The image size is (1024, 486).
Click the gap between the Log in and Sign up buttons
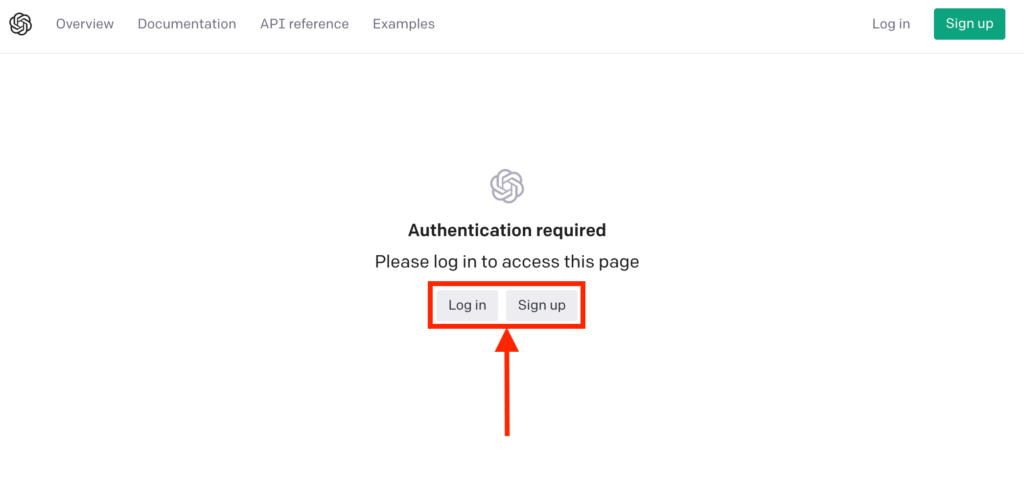(502, 305)
